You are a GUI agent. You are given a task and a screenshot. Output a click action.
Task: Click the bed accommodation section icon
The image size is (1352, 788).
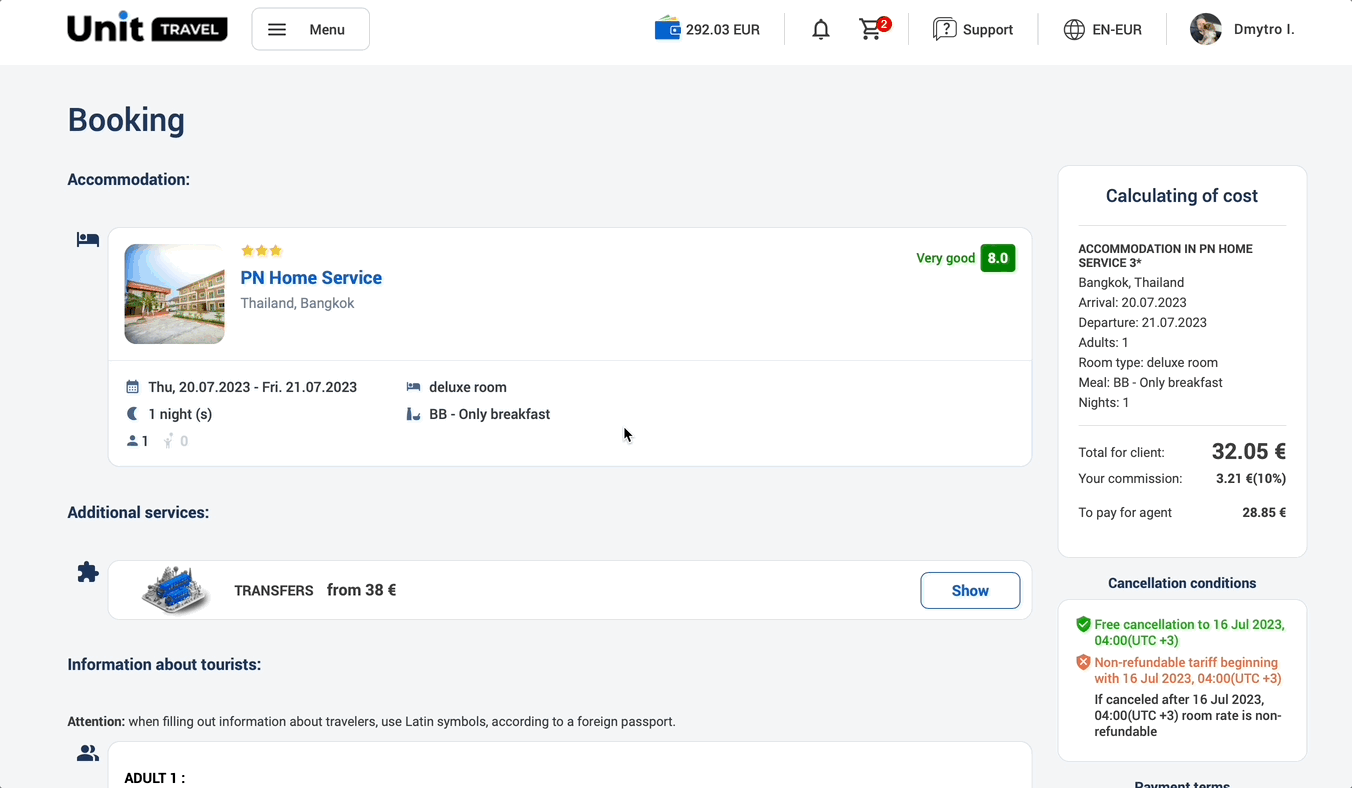click(x=88, y=240)
